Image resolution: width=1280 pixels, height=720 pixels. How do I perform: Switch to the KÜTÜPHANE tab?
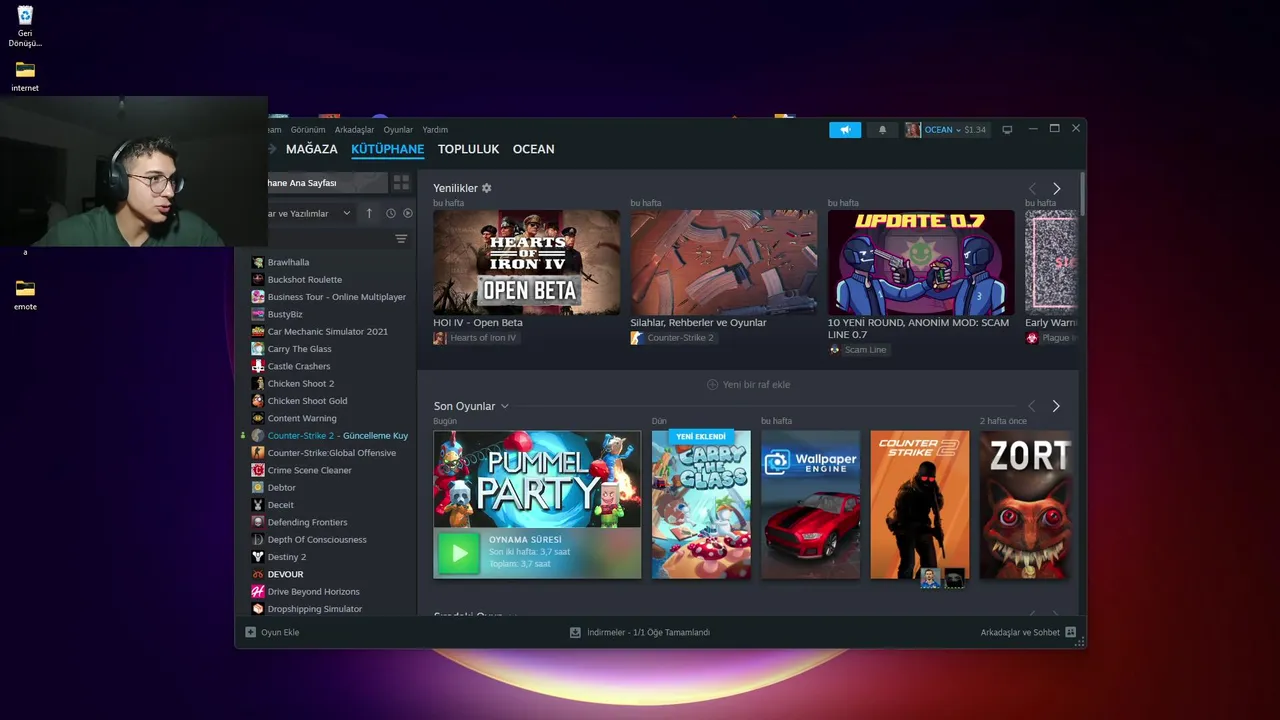coord(388,149)
